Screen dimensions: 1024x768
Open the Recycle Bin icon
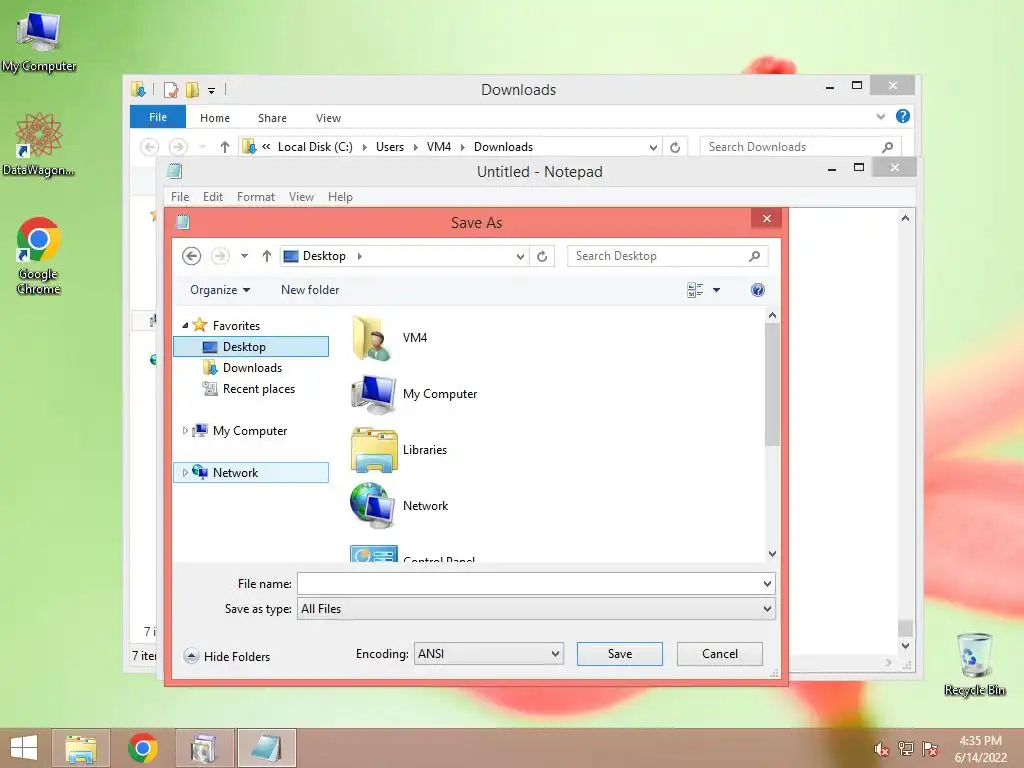(x=974, y=664)
